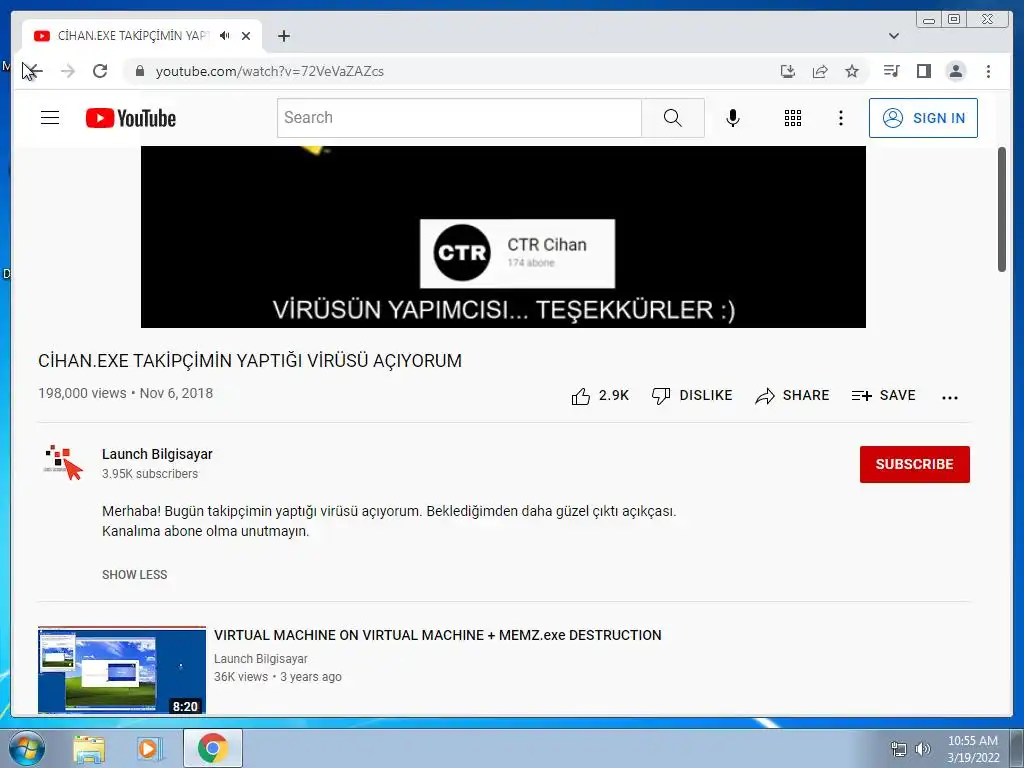Launch Windows Media Player from taskbar
The width and height of the screenshot is (1024, 768).
[x=149, y=749]
